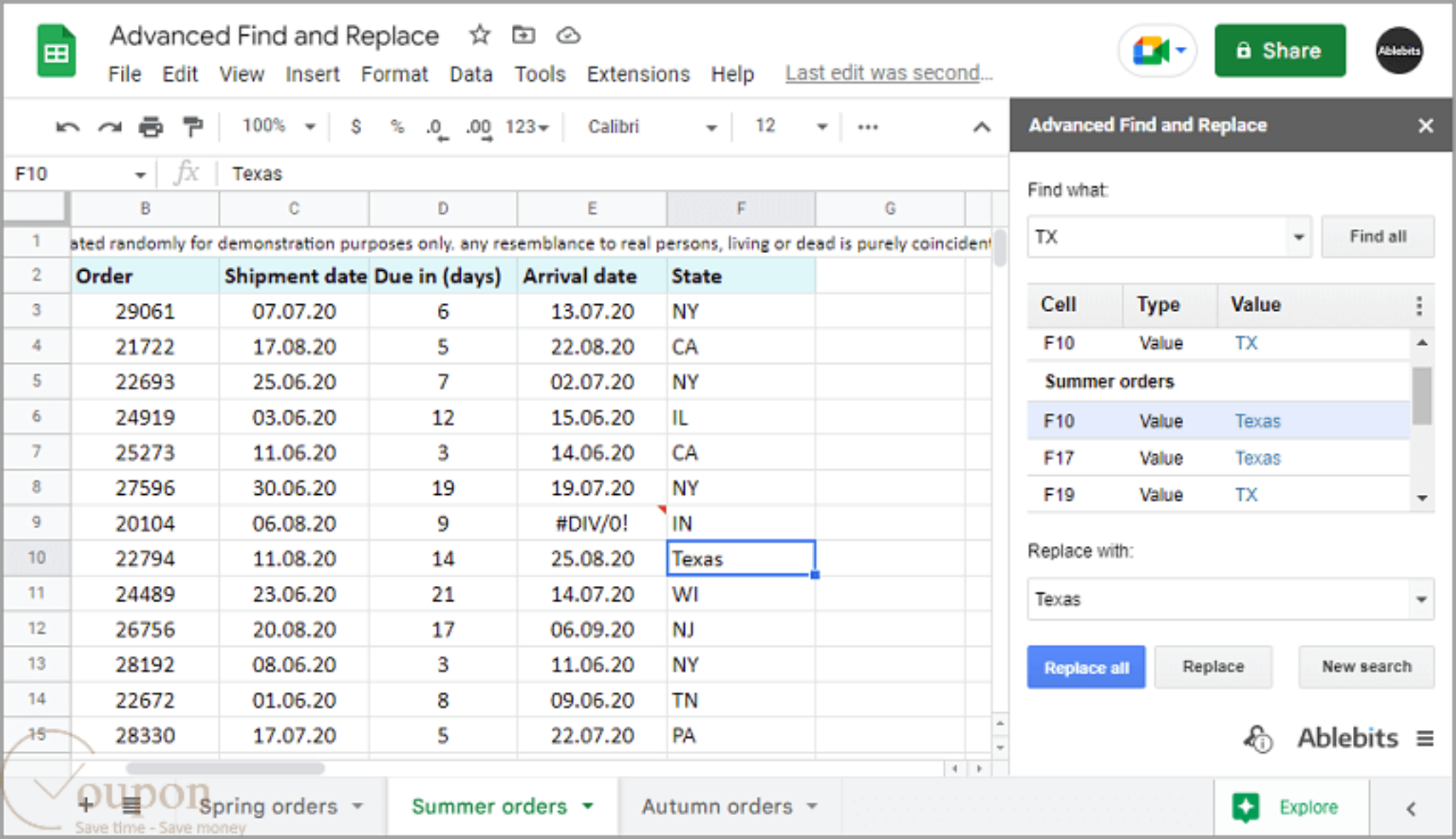Image resolution: width=1456 pixels, height=839 pixels.
Task: Increase decimal places
Action: (478, 128)
